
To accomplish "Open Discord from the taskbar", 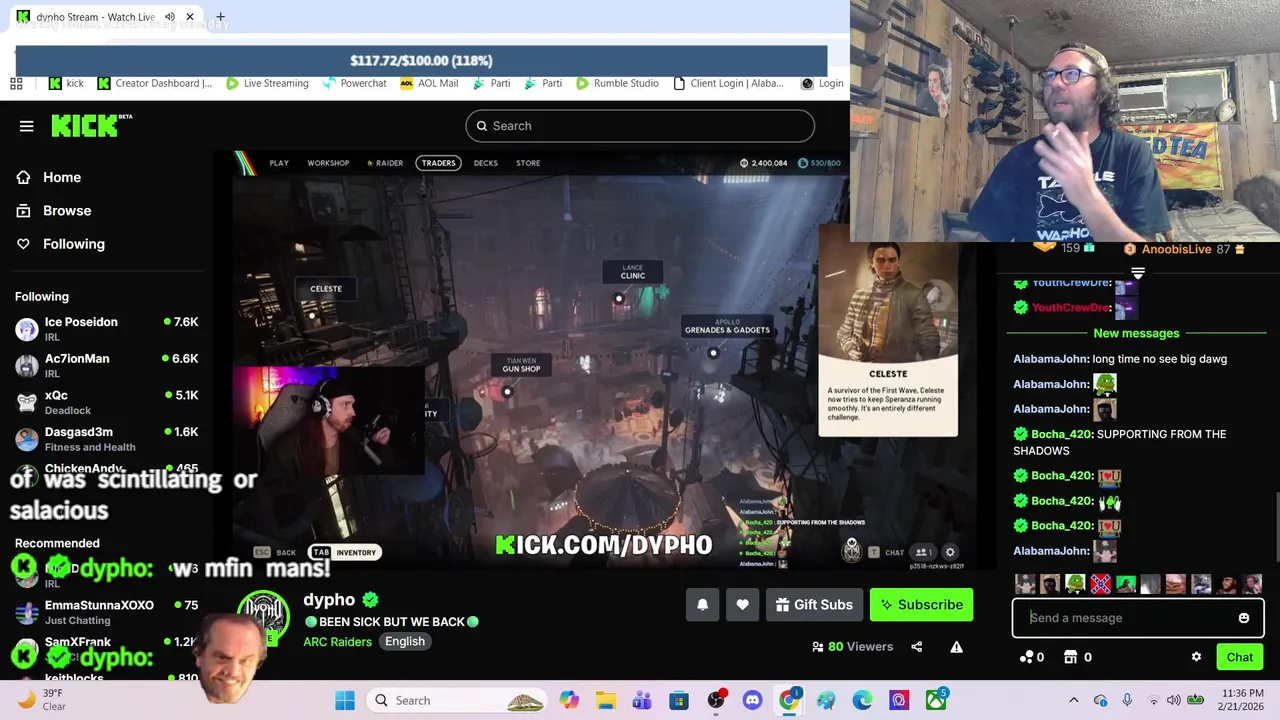I will point(752,700).
